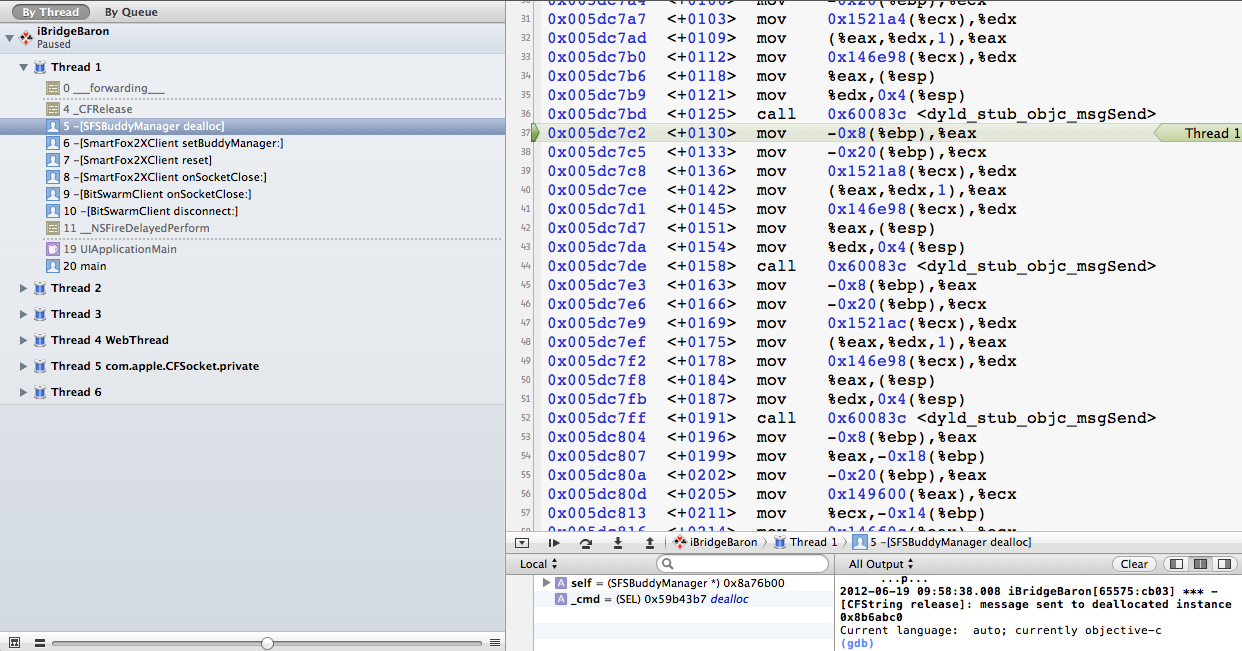This screenshot has width=1242, height=651.
Task: Click the iBridgeBaron app icon in navigator
Action: pyautogui.click(x=26, y=37)
